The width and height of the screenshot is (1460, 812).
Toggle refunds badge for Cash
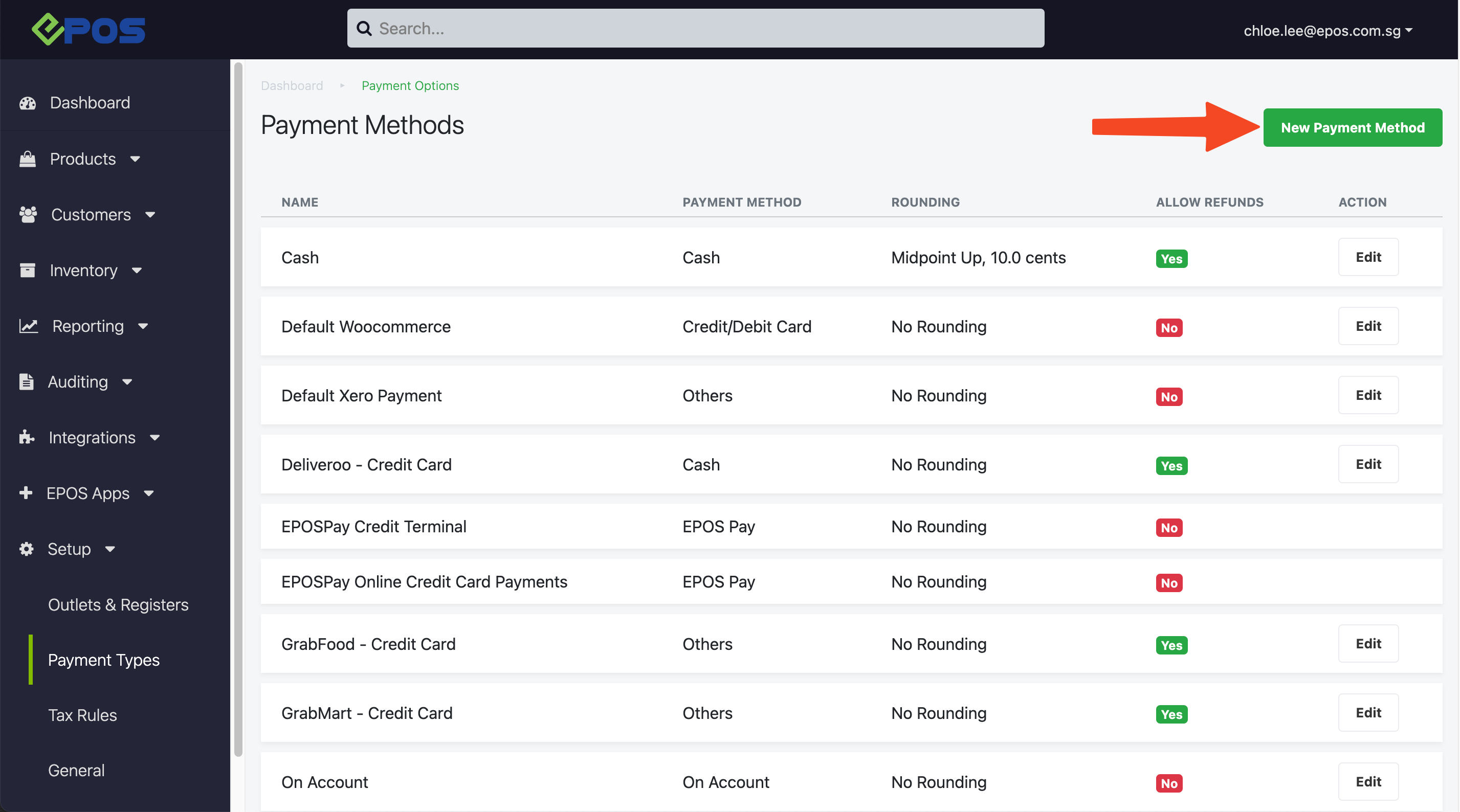pyautogui.click(x=1171, y=258)
